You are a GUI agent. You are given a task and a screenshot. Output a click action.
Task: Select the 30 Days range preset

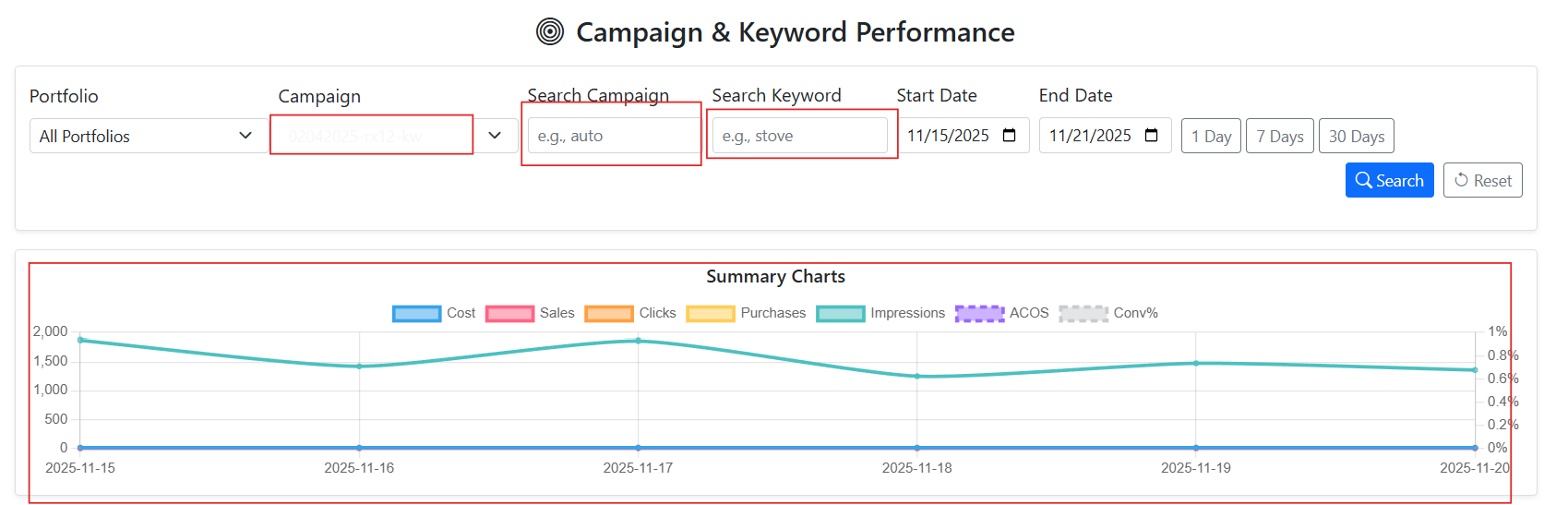[x=1356, y=137]
